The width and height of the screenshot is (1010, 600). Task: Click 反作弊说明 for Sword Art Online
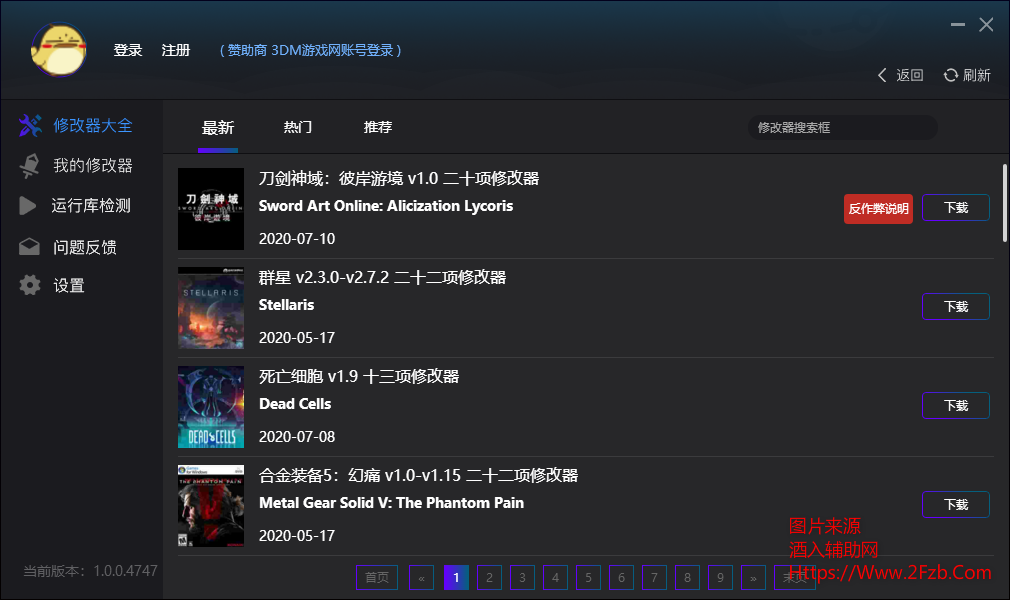coord(878,208)
